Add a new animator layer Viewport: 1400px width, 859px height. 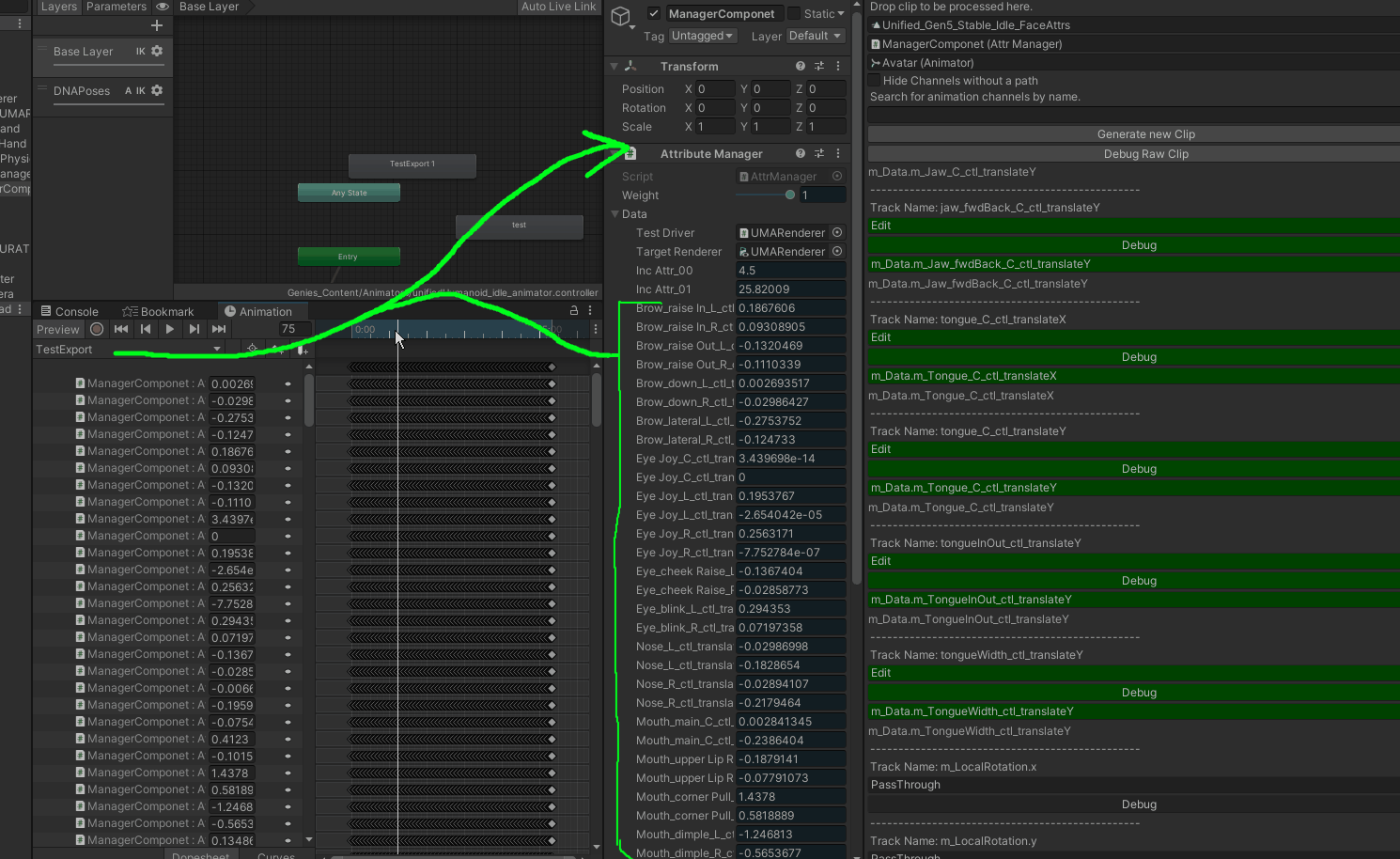[157, 25]
